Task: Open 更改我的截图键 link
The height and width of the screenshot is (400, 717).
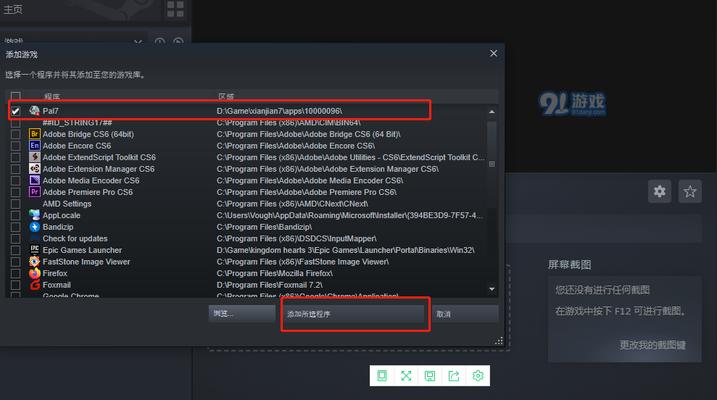Action: [x=653, y=345]
